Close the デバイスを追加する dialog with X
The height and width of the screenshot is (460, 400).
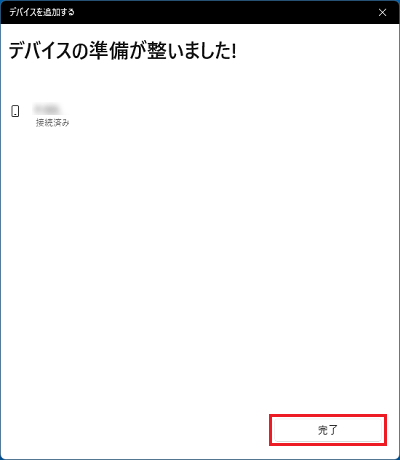[x=382, y=12]
